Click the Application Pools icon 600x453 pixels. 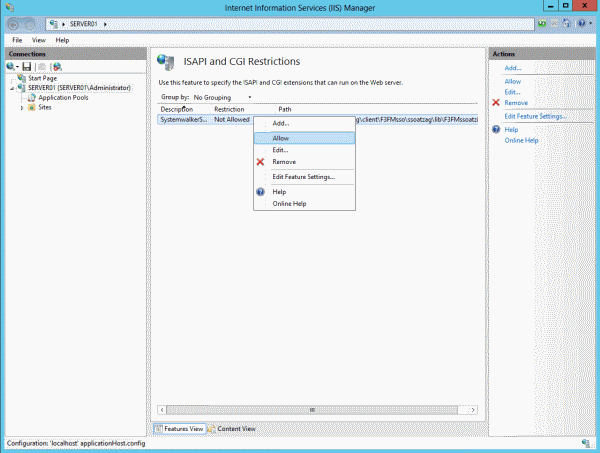tap(31, 98)
